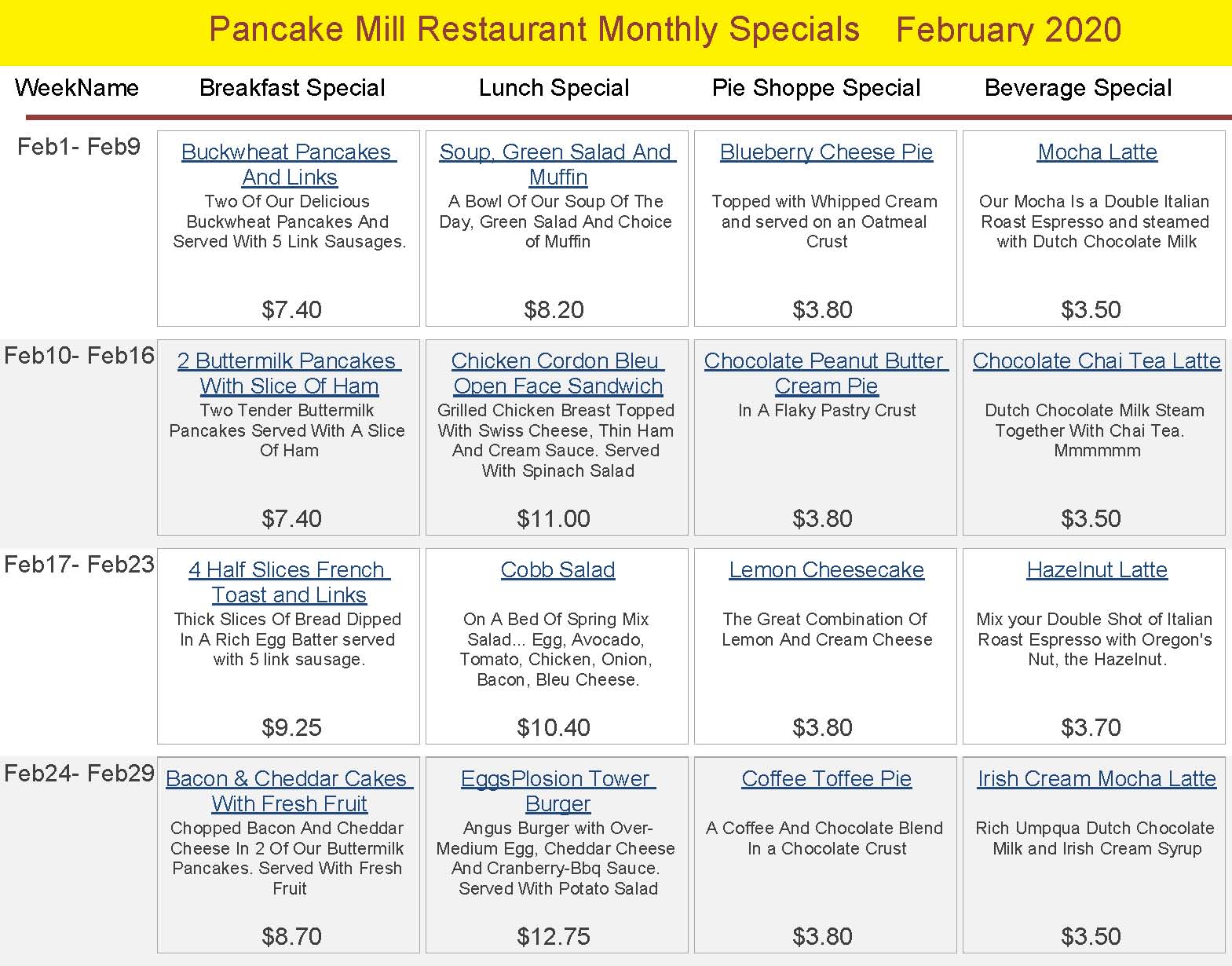Open the Buckwheat Pancakes And Links link
This screenshot has height=966, width=1232.
pos(289,164)
